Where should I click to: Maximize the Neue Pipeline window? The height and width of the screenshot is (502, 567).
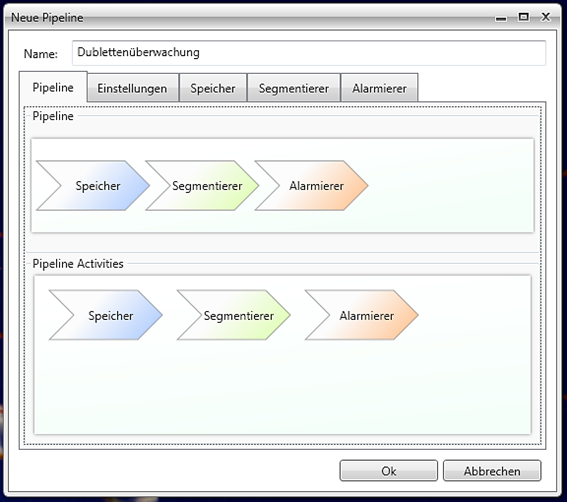tap(523, 17)
